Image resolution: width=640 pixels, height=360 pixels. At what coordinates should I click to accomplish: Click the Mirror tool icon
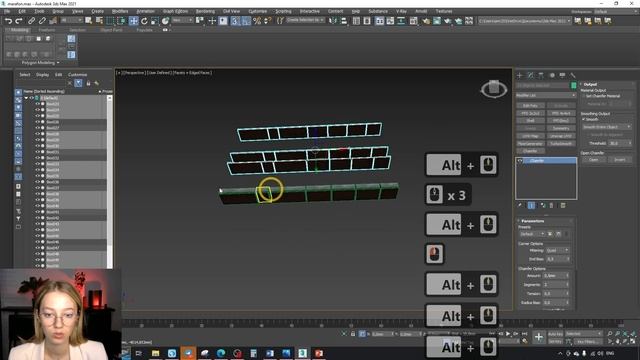pyautogui.click(x=333, y=21)
